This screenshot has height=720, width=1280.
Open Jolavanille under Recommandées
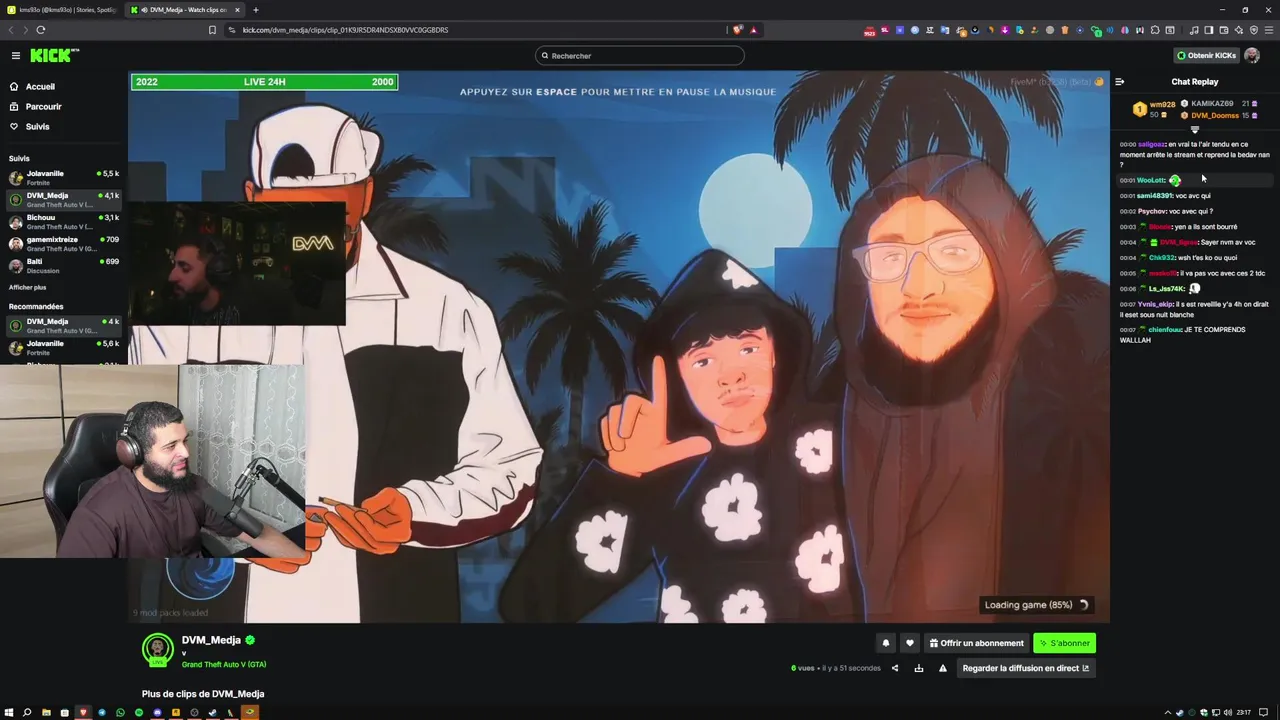coord(64,348)
